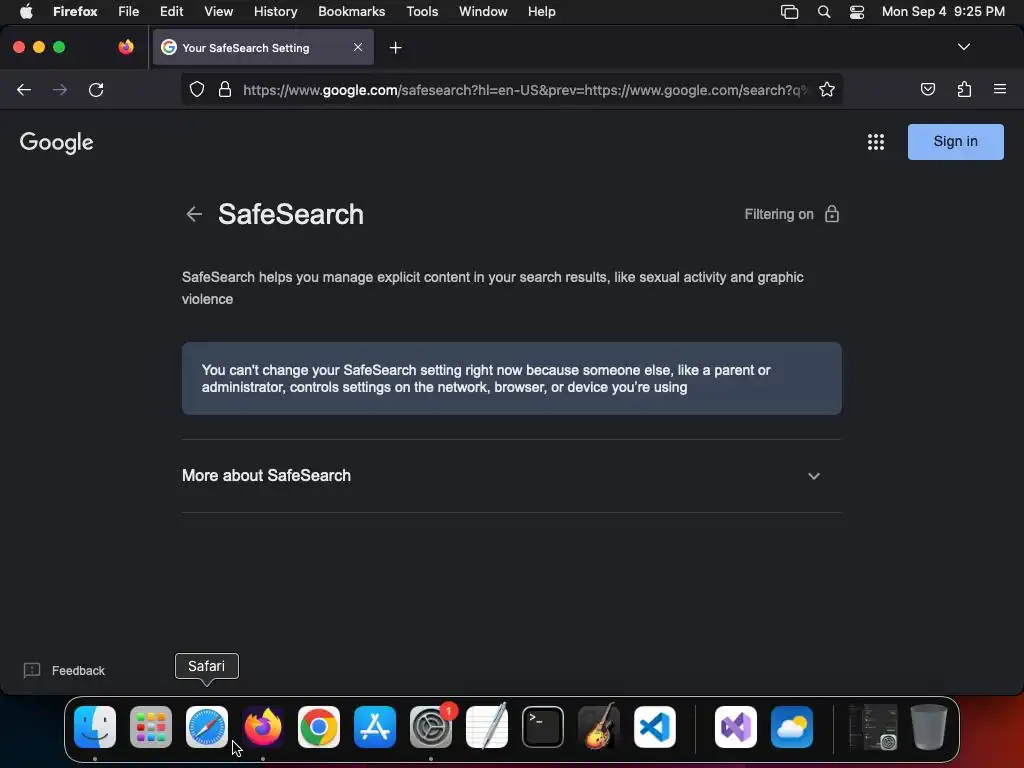
Task: Open the Help menu
Action: click(541, 12)
